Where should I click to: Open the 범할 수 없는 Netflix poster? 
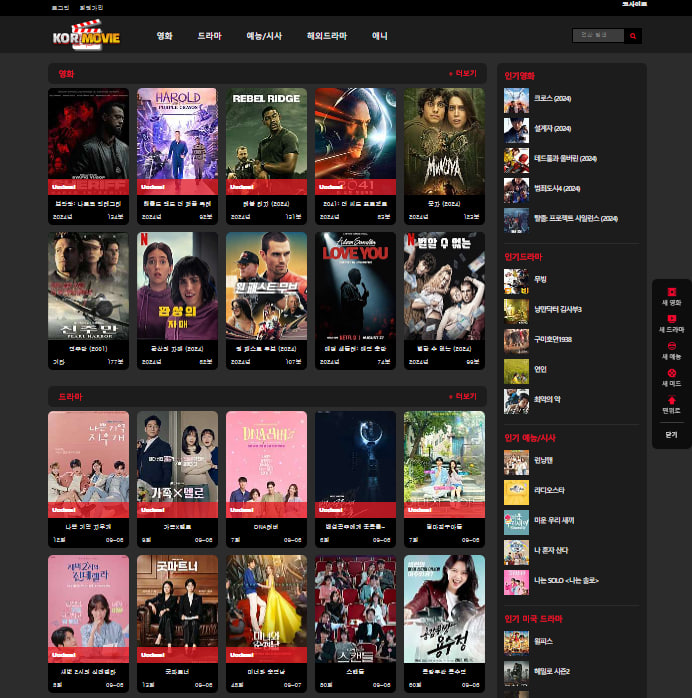click(444, 286)
